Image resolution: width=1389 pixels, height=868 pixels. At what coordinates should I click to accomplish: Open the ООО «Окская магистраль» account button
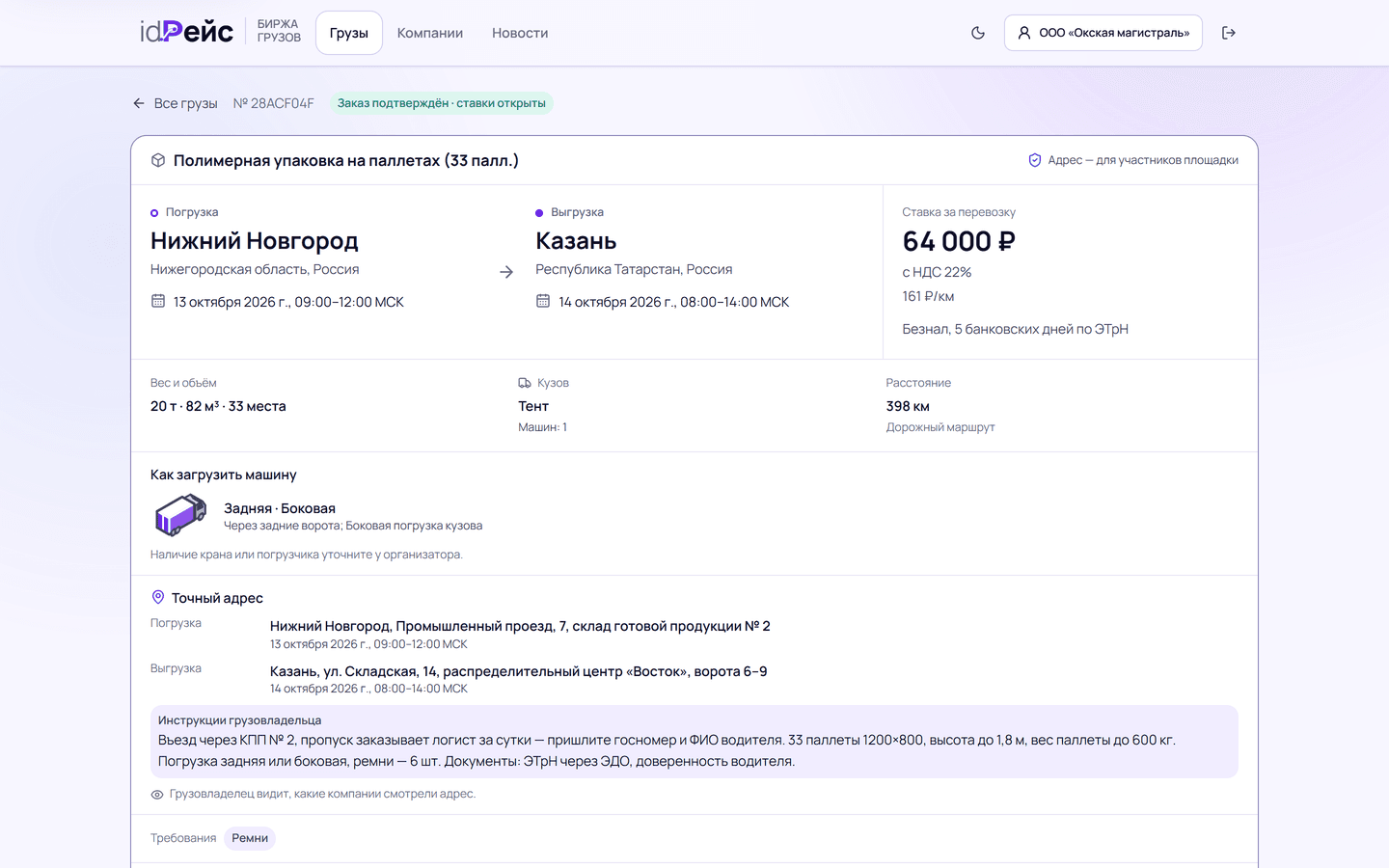coord(1103,33)
